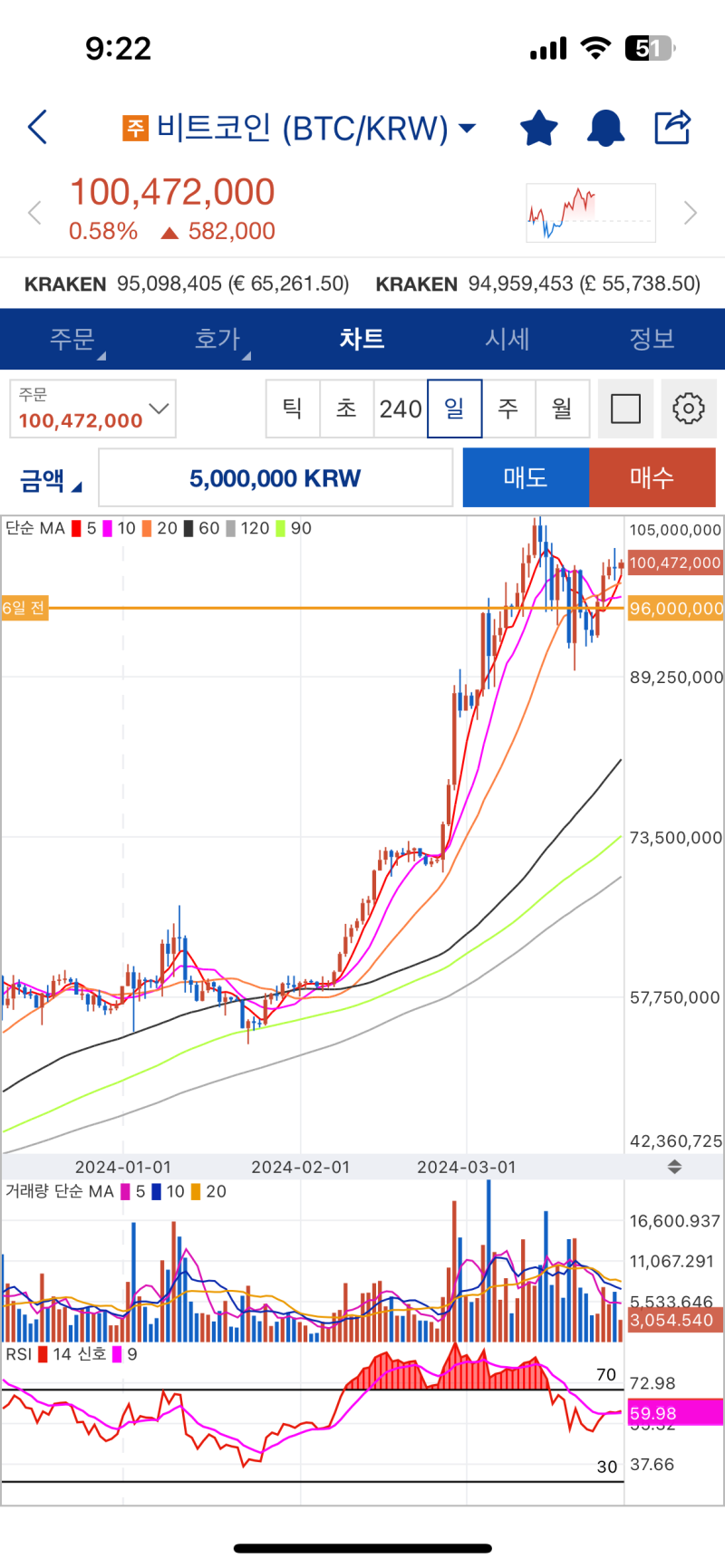The height and width of the screenshot is (1568, 725).
Task: Tap the fullscreen square icon
Action: click(x=625, y=409)
